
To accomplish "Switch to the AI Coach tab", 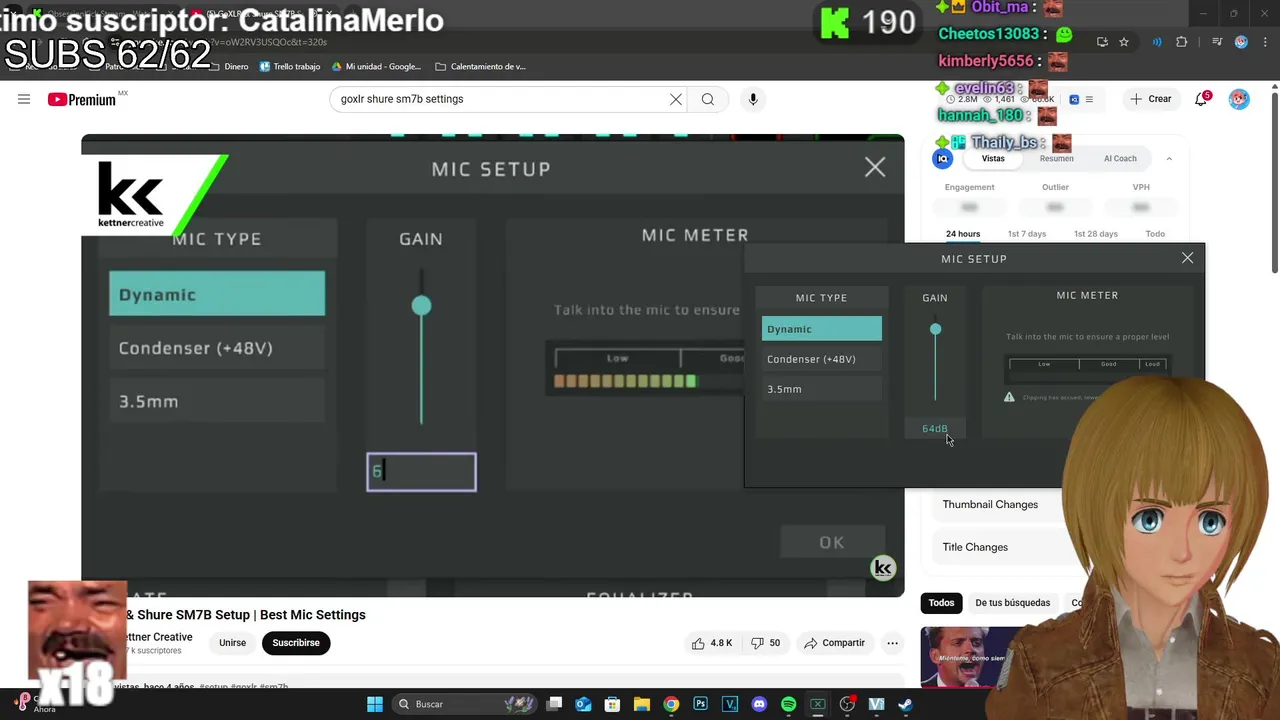I will 1120,158.
